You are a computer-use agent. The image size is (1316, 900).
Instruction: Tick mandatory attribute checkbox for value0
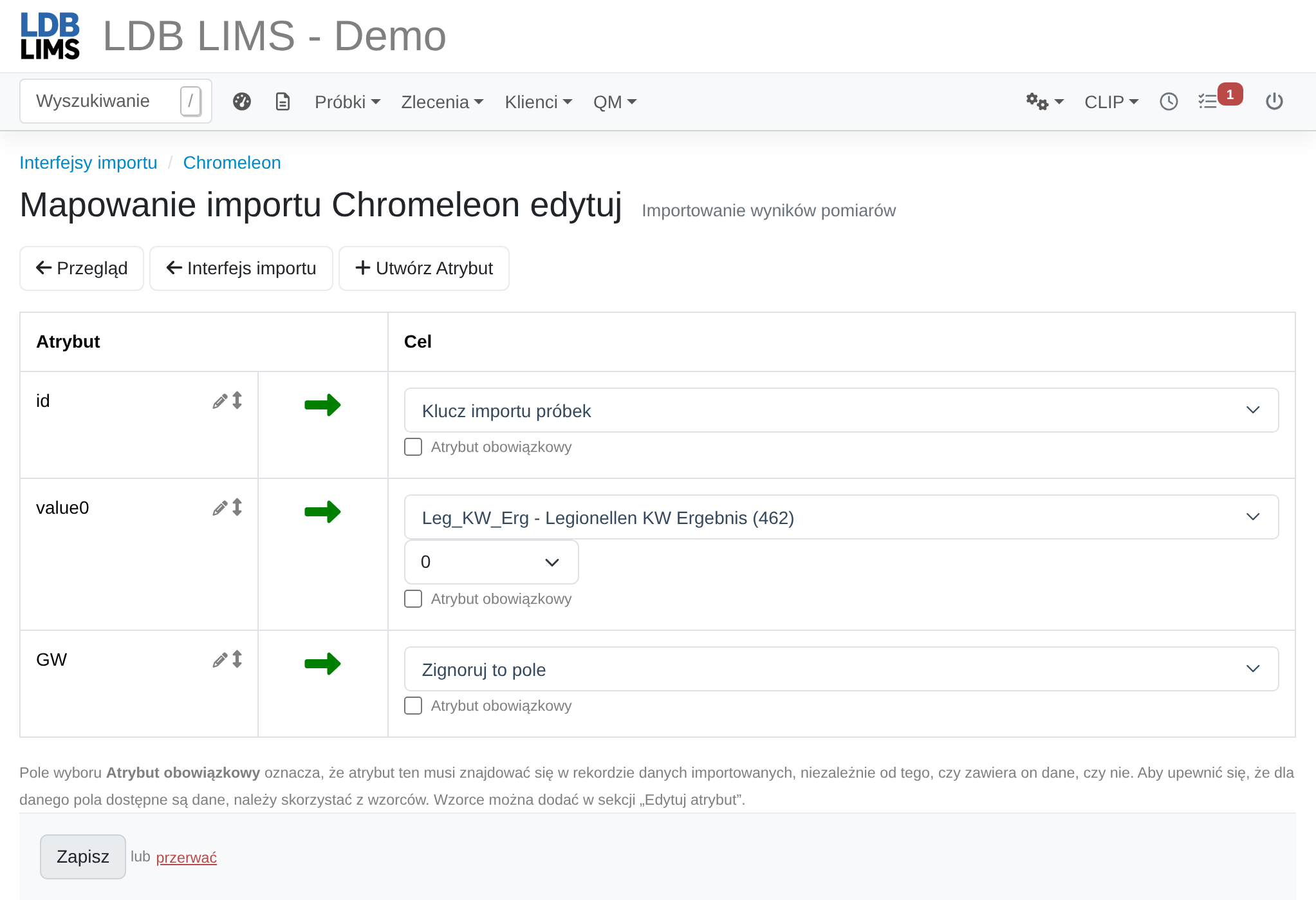pyautogui.click(x=413, y=599)
